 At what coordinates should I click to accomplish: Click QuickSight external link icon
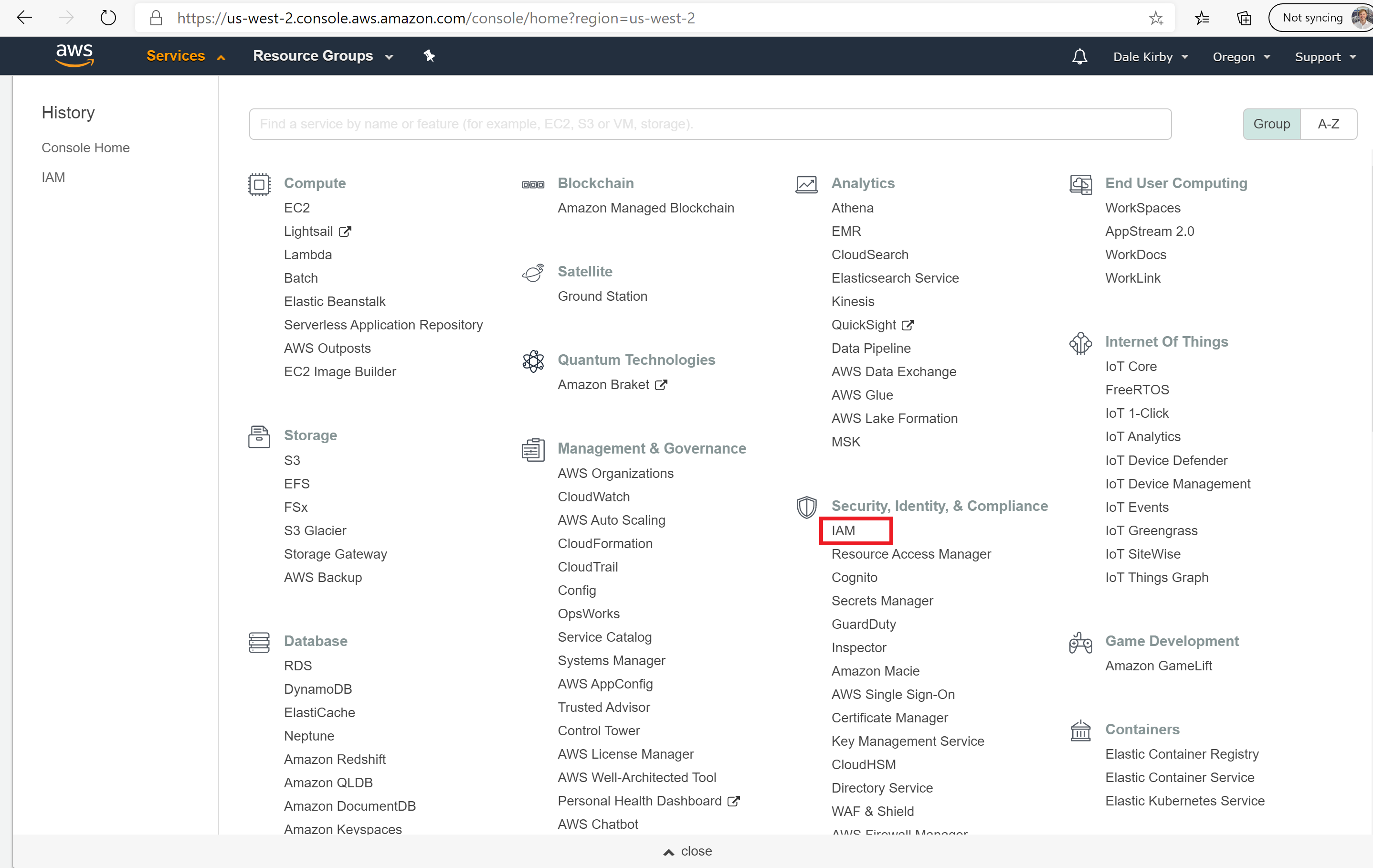tap(908, 325)
